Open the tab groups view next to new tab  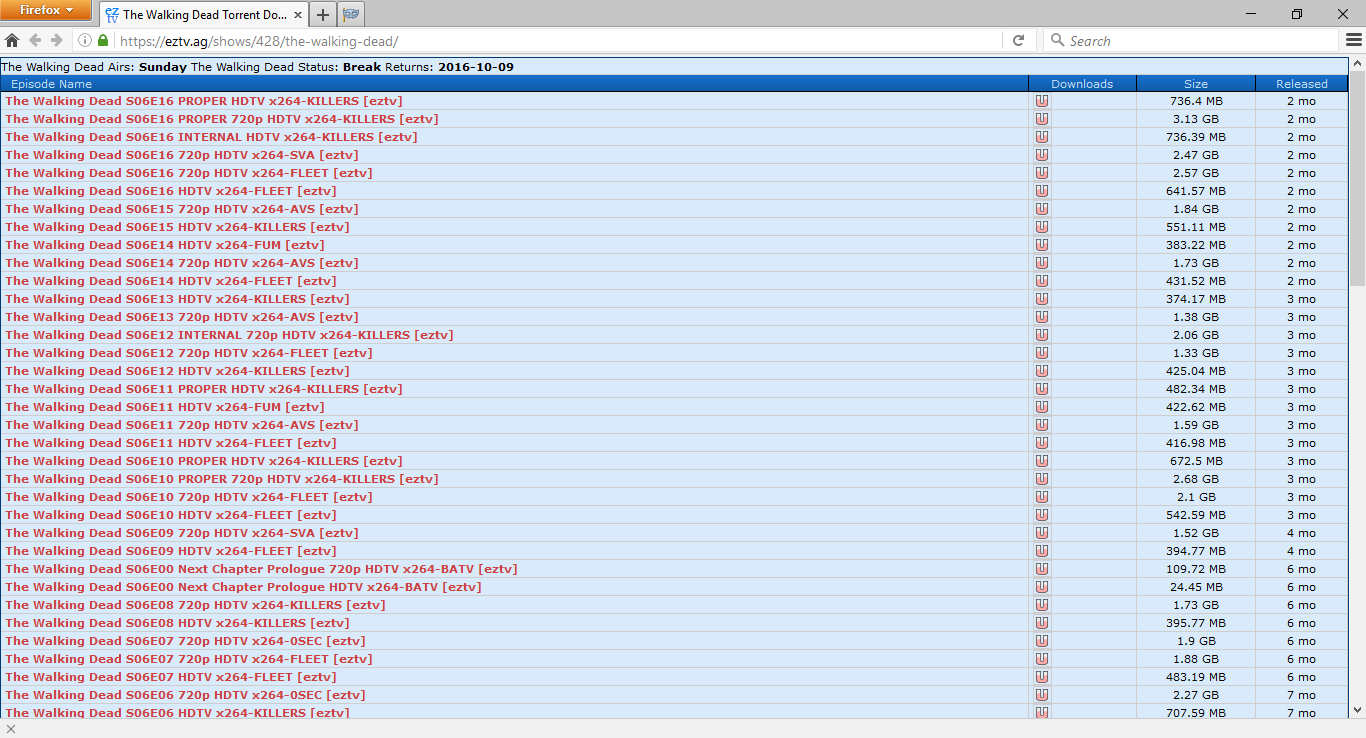349,15
